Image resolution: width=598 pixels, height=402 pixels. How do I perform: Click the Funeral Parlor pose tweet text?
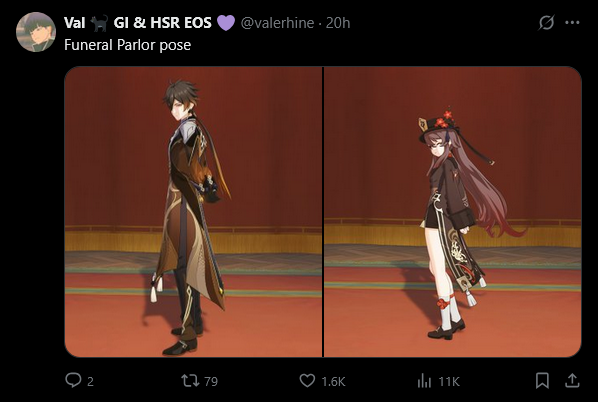tap(127, 45)
